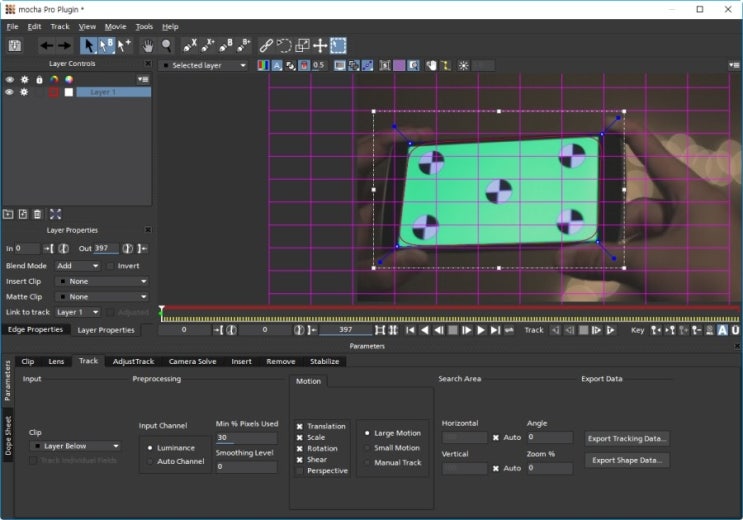Open the Movie menu

116,27
